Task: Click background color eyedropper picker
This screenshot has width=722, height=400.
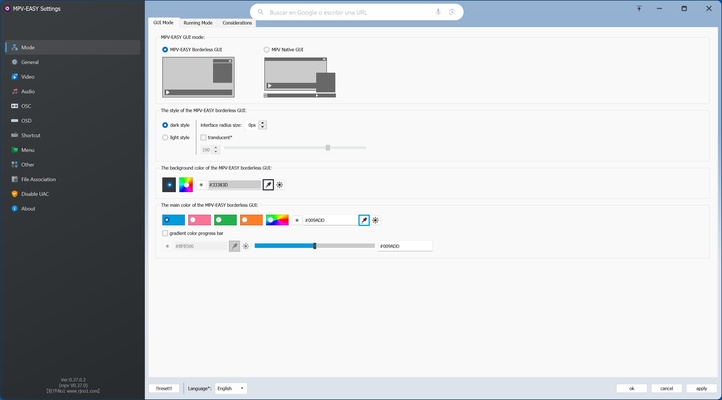Action: [x=268, y=185]
